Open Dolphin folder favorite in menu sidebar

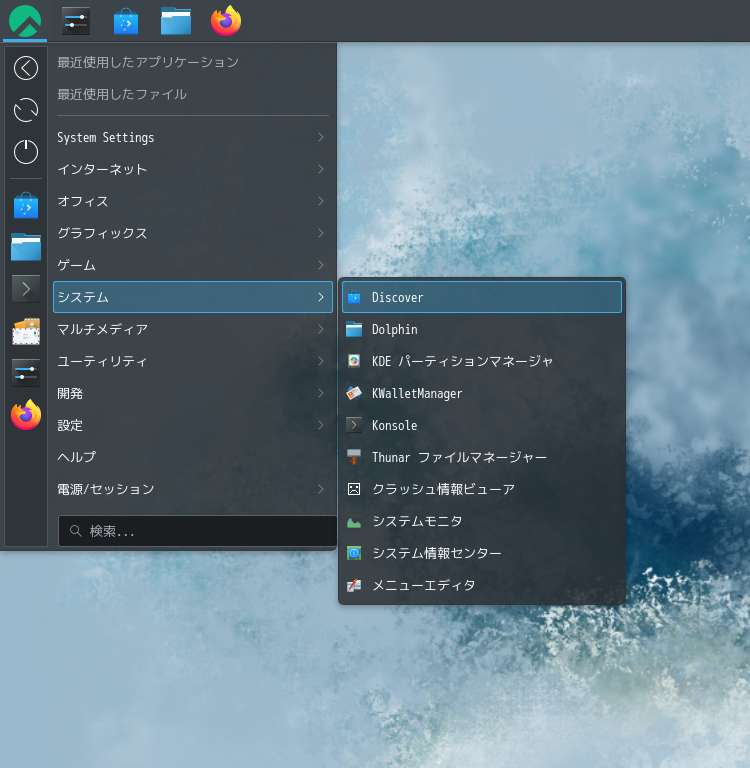click(26, 246)
